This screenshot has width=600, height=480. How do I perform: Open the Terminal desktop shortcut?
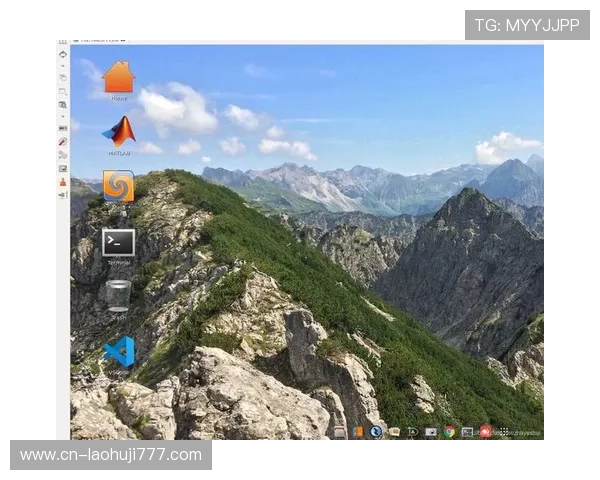point(118,242)
